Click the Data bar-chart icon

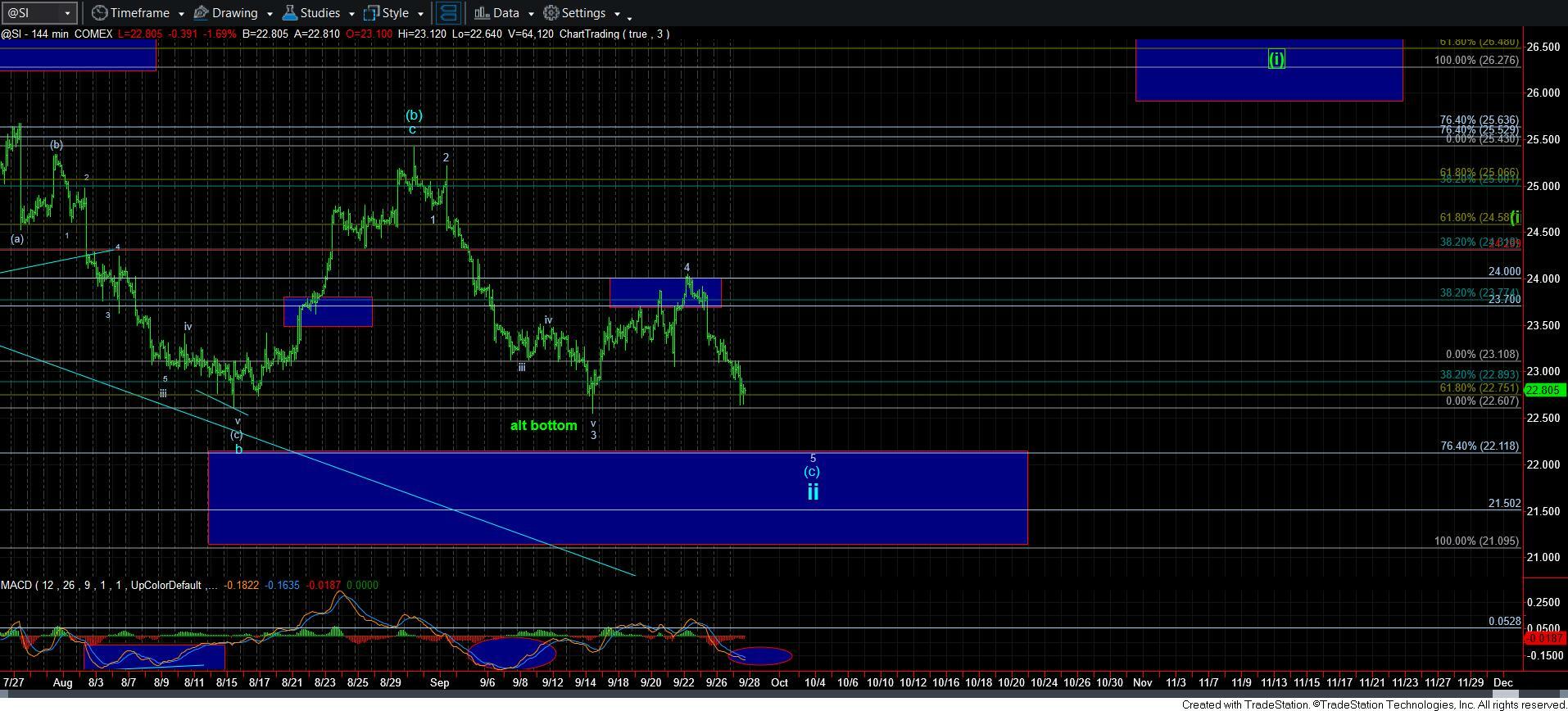pyautogui.click(x=482, y=13)
